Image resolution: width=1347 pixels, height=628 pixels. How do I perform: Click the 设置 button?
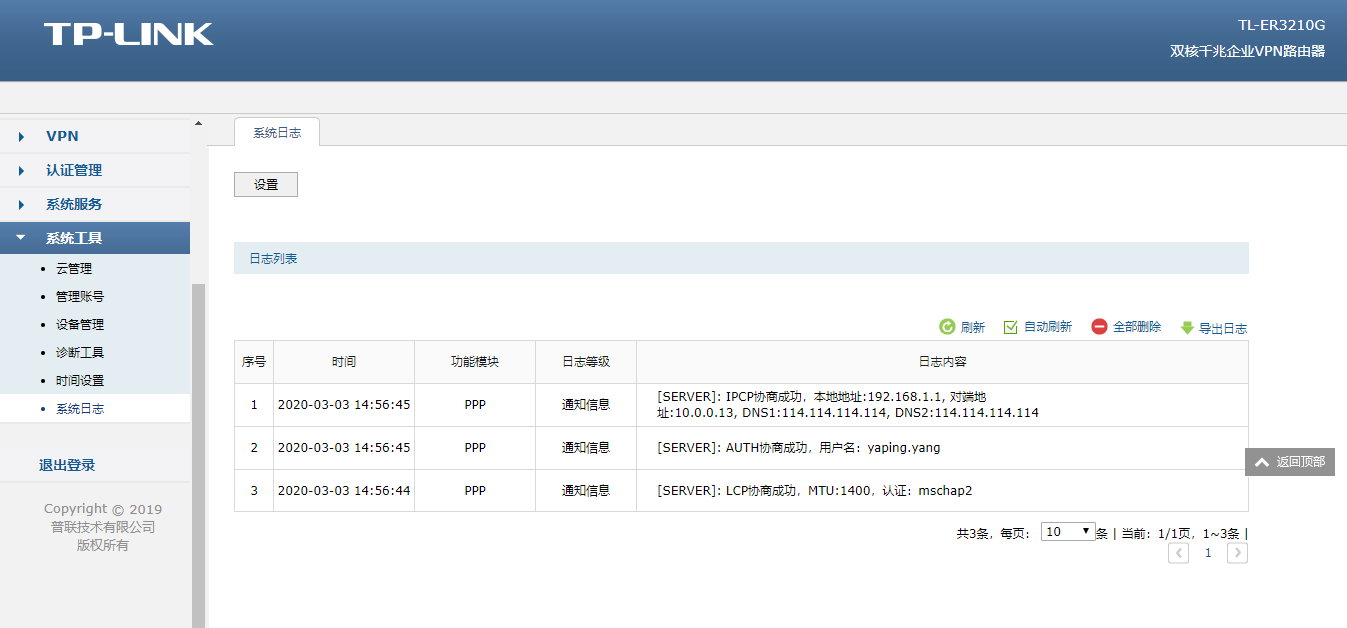click(266, 185)
